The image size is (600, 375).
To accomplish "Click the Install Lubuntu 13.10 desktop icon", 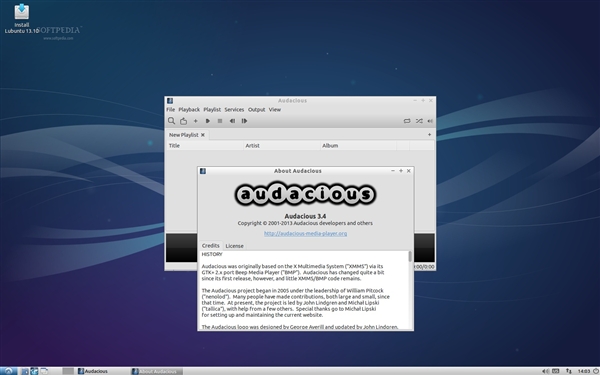I will coord(22,18).
